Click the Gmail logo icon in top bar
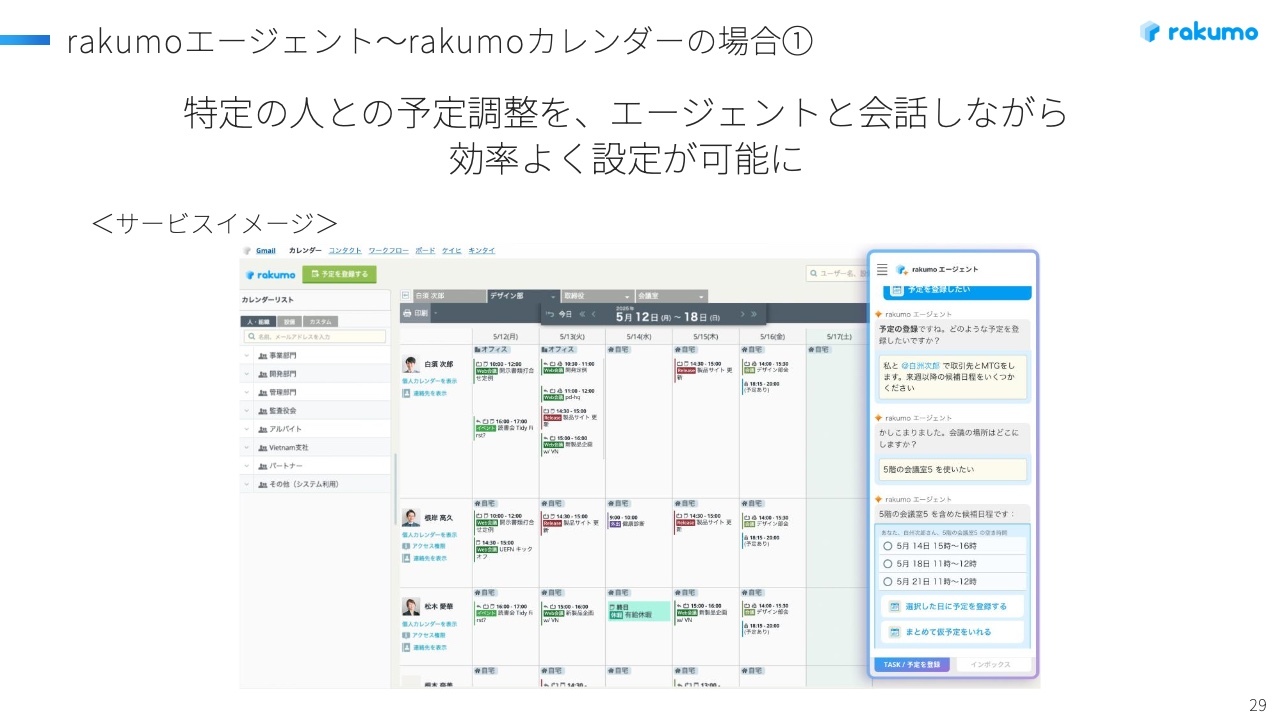The image size is (1280, 720). click(248, 251)
